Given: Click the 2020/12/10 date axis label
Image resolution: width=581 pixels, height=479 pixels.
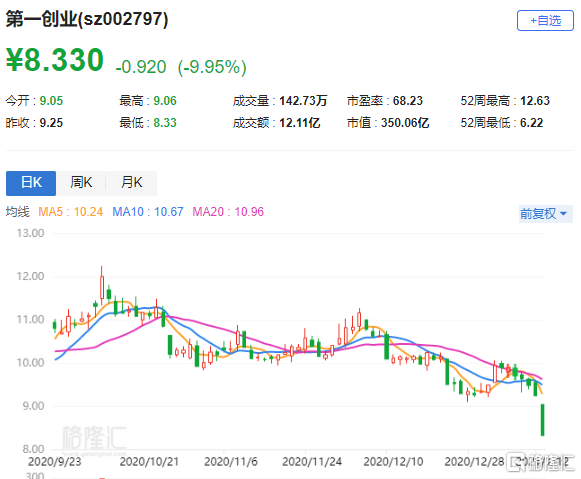Looking at the screenshot, I should point(393,462).
